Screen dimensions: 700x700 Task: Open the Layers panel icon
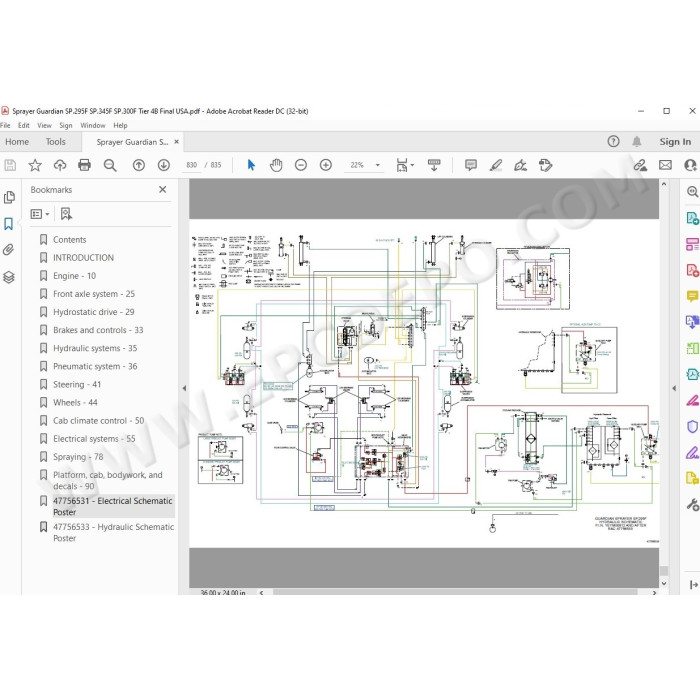tap(9, 277)
